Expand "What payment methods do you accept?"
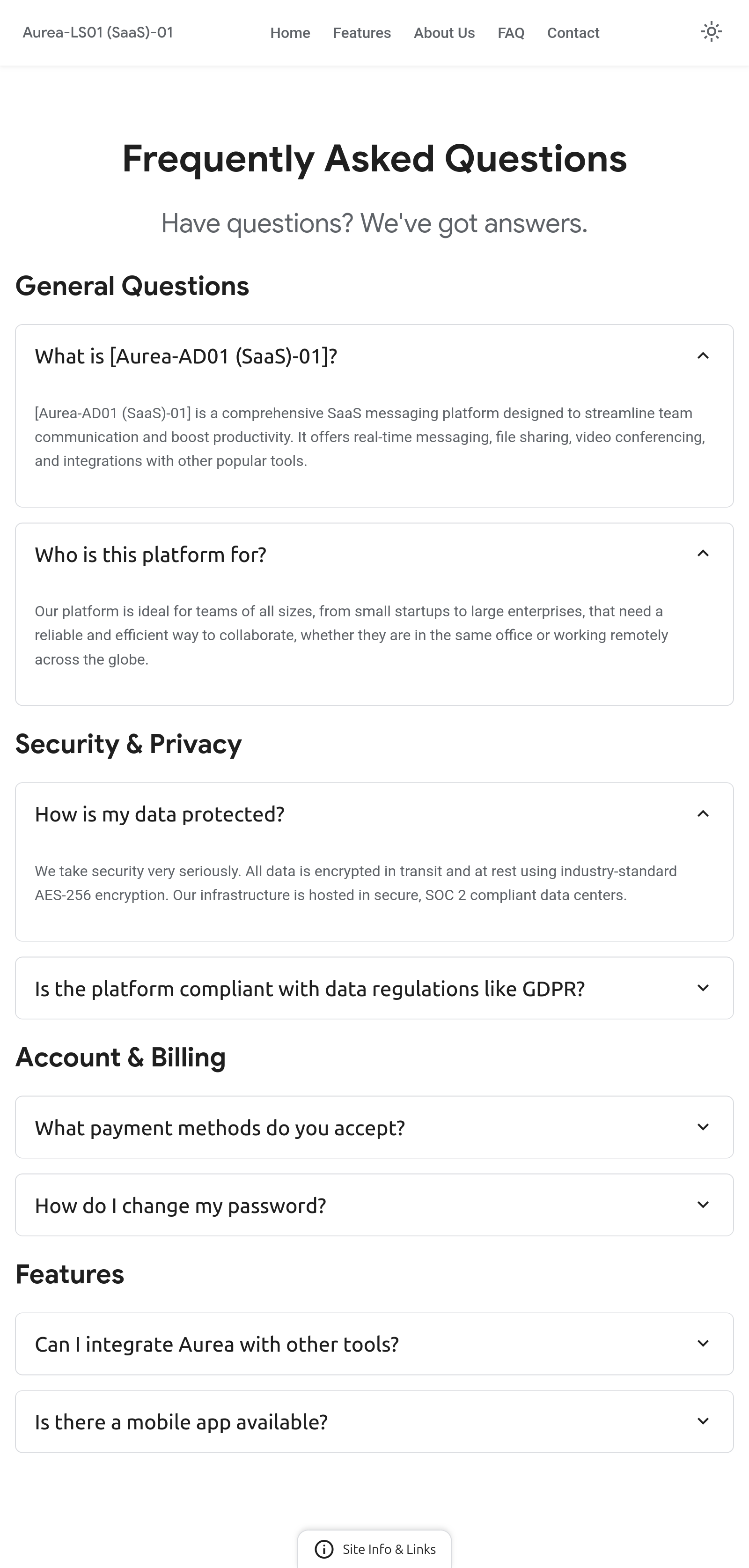This screenshot has width=749, height=1568. [220, 1128]
